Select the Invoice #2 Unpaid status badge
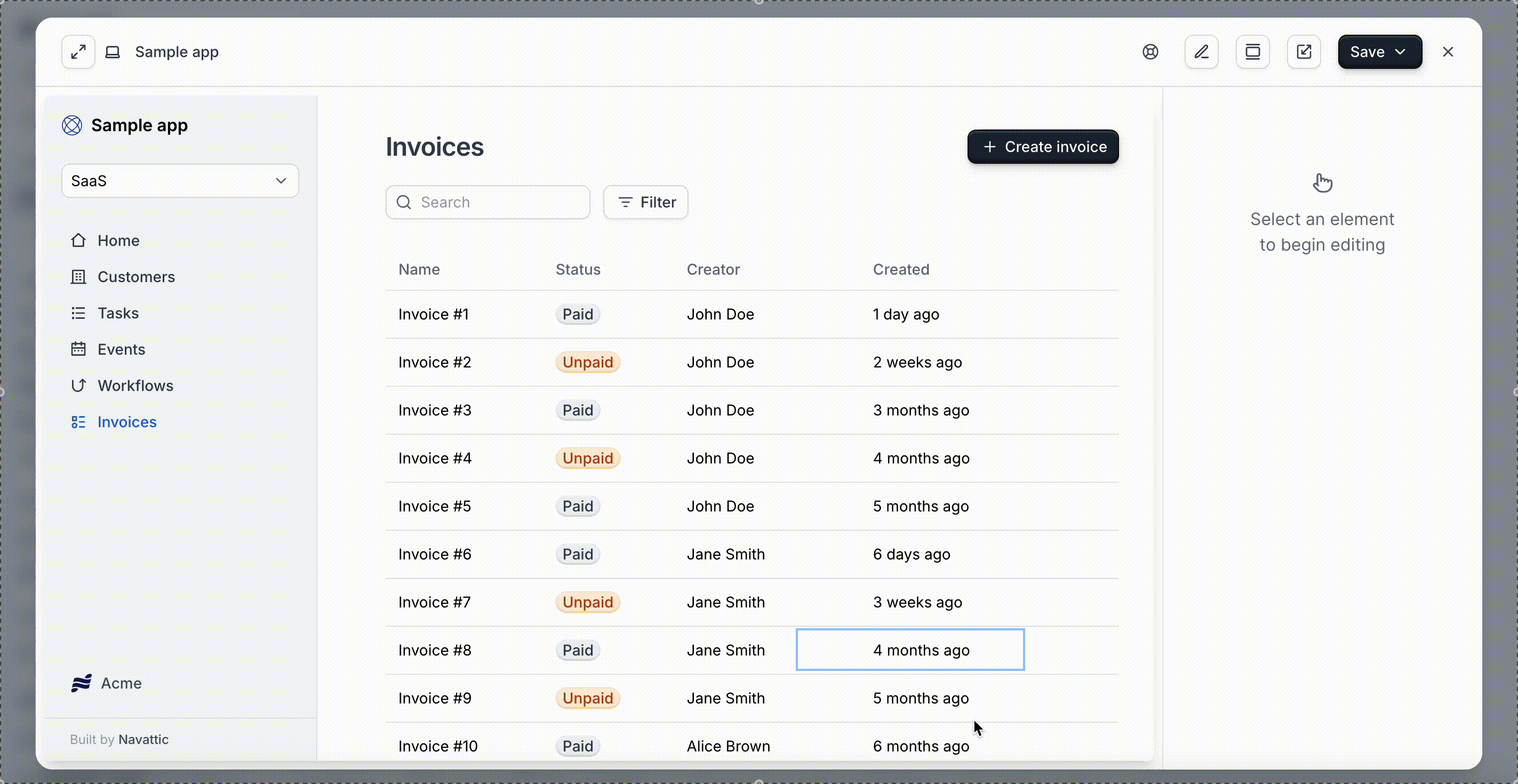The width and height of the screenshot is (1518, 784). pos(587,362)
